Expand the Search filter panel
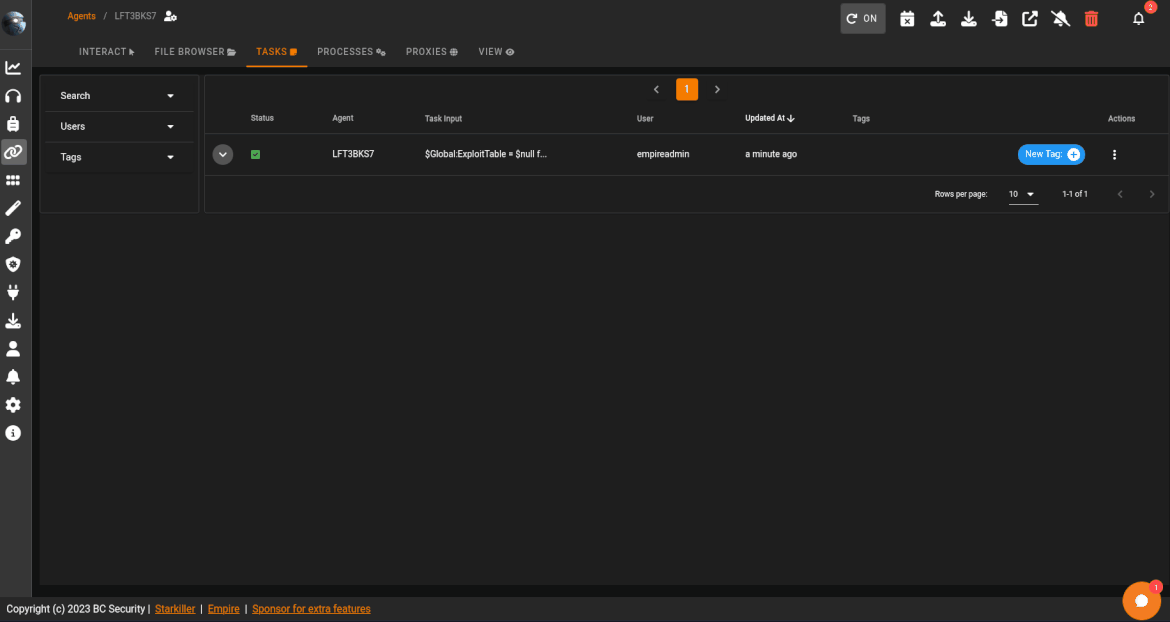1170x622 pixels. coord(118,96)
